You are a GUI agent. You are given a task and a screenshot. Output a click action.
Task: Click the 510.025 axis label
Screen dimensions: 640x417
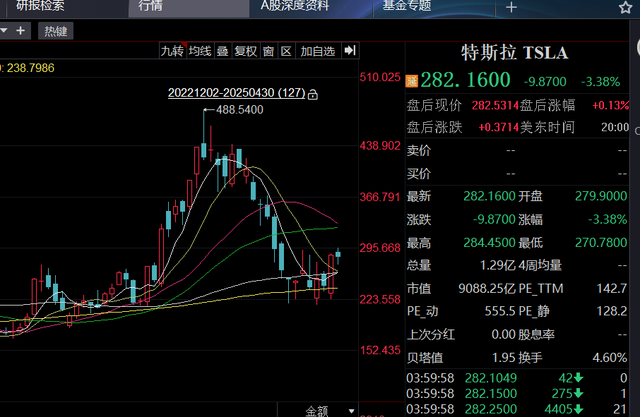point(380,77)
